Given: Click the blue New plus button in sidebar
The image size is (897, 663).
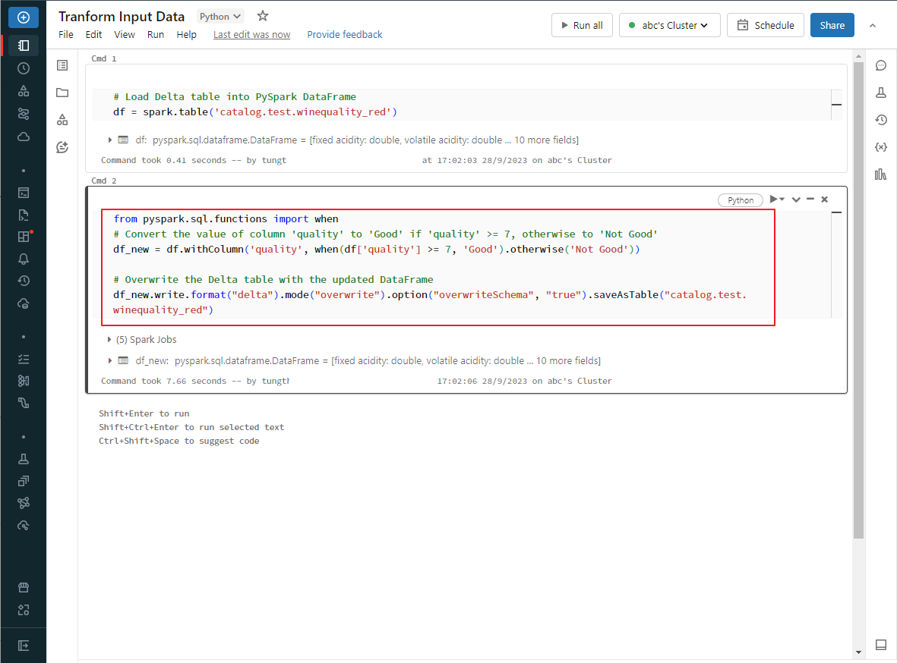Looking at the screenshot, I should pyautogui.click(x=23, y=18).
